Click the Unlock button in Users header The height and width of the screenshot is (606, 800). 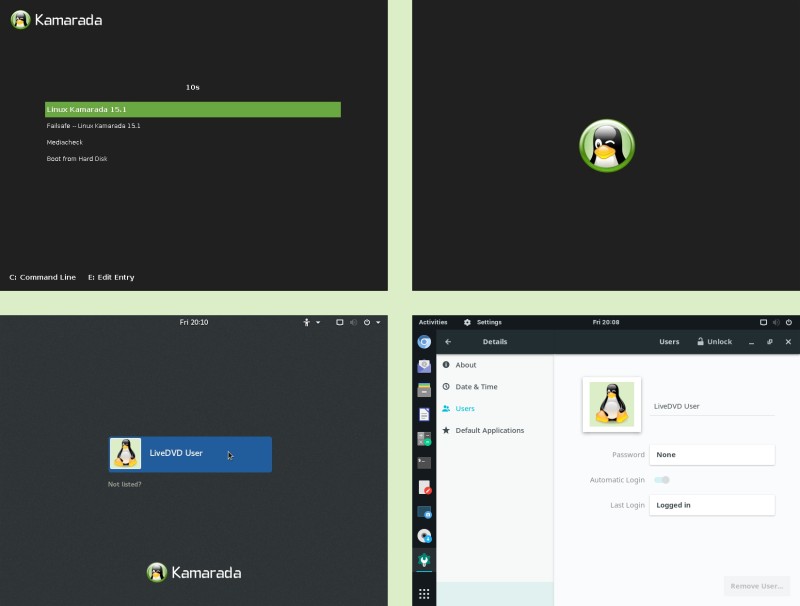pos(714,342)
